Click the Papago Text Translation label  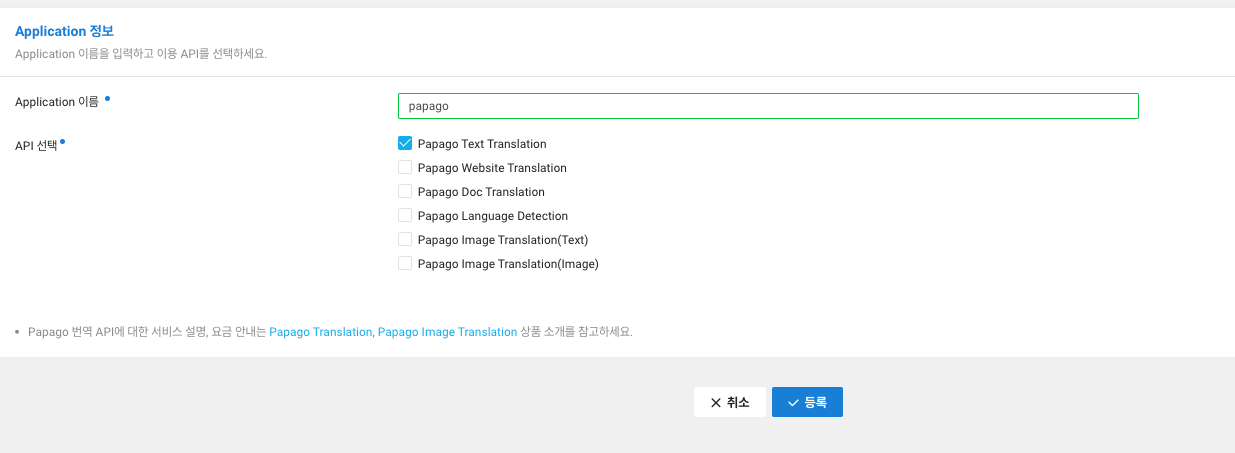pos(482,144)
